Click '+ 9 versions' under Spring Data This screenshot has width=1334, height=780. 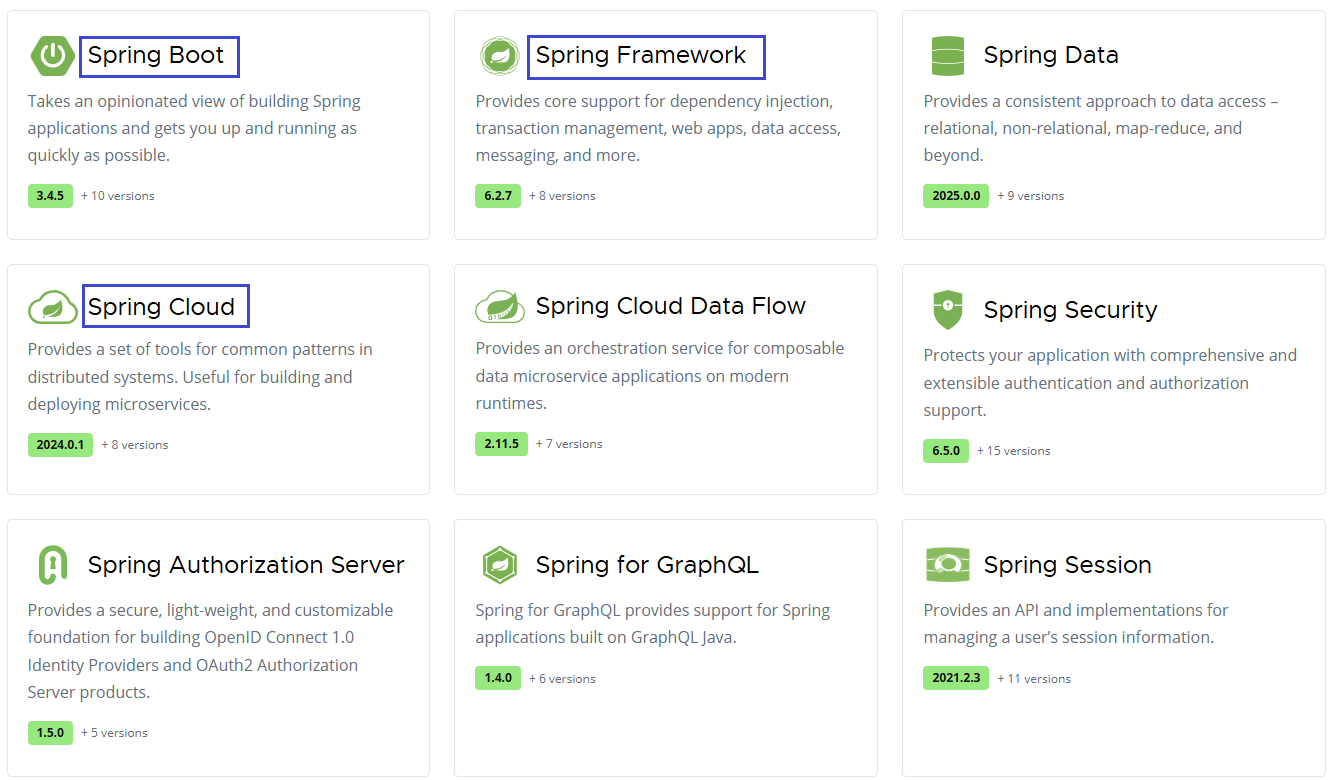click(x=1031, y=196)
